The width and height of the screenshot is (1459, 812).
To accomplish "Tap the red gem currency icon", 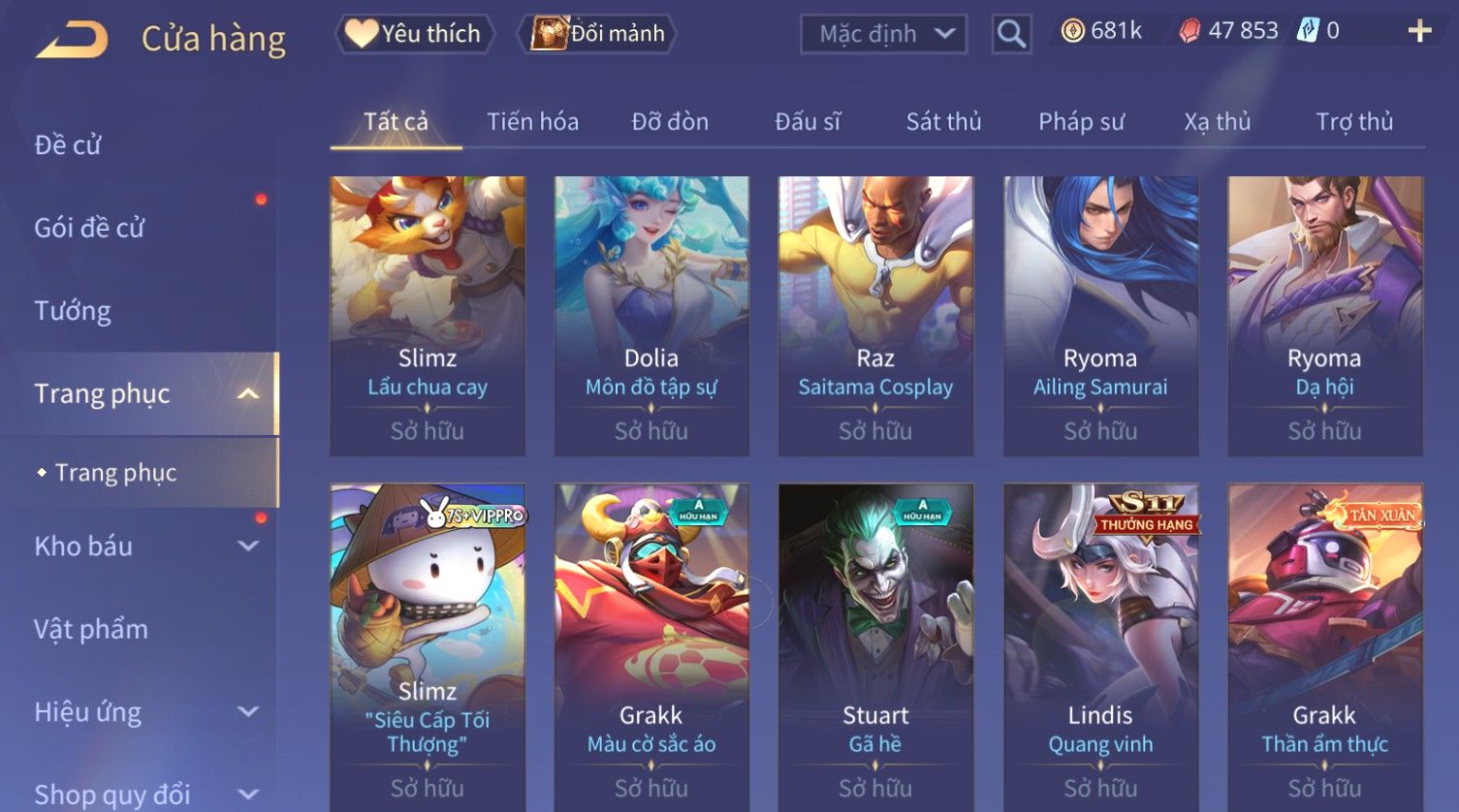I will point(1189,32).
